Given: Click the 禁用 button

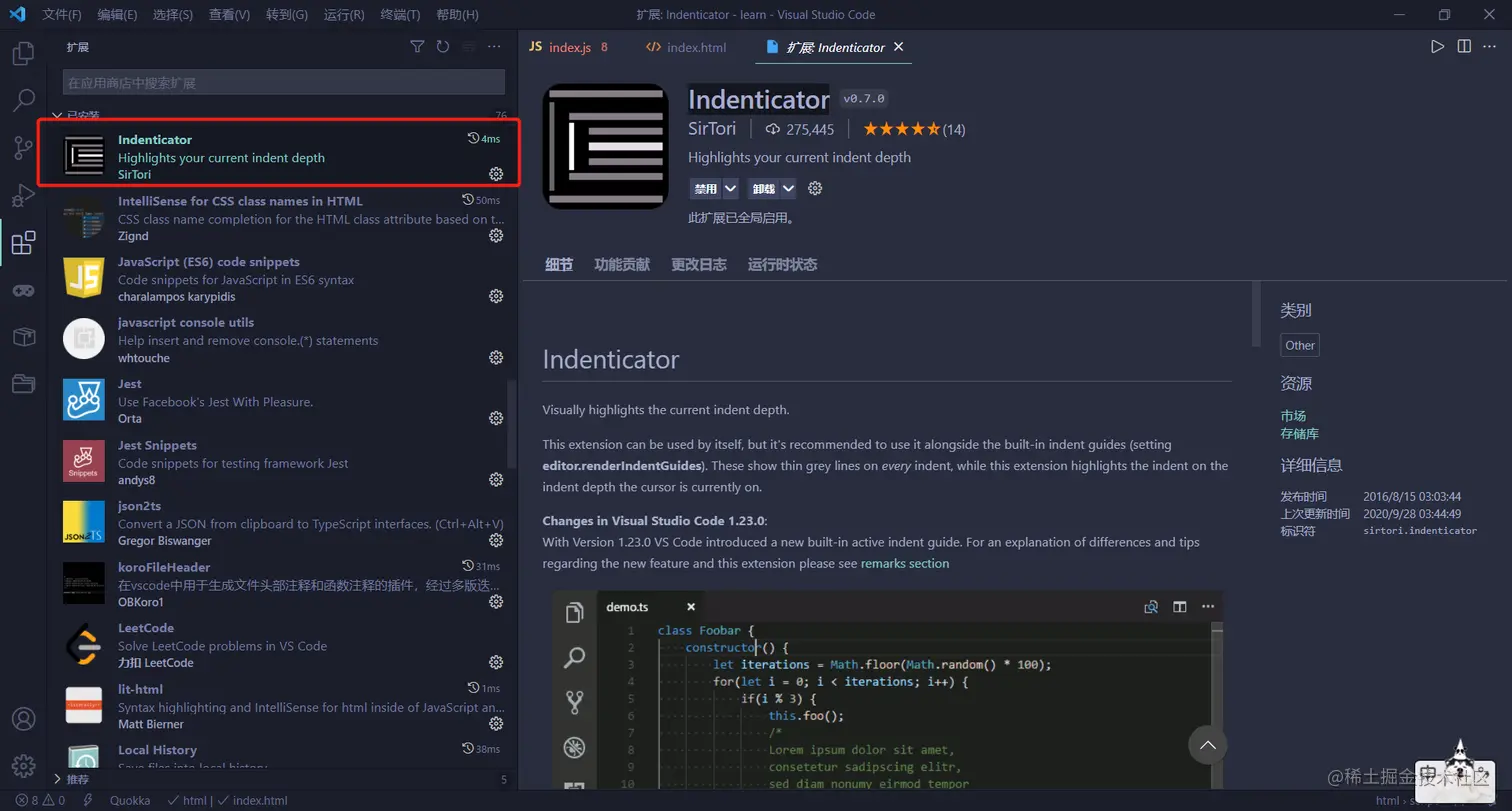Looking at the screenshot, I should pos(706,188).
